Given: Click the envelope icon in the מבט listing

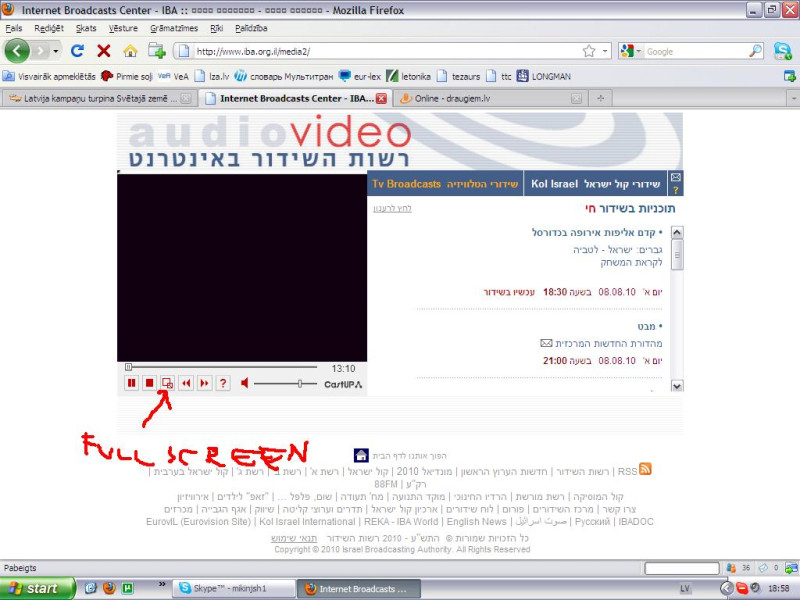Looking at the screenshot, I should [x=546, y=343].
